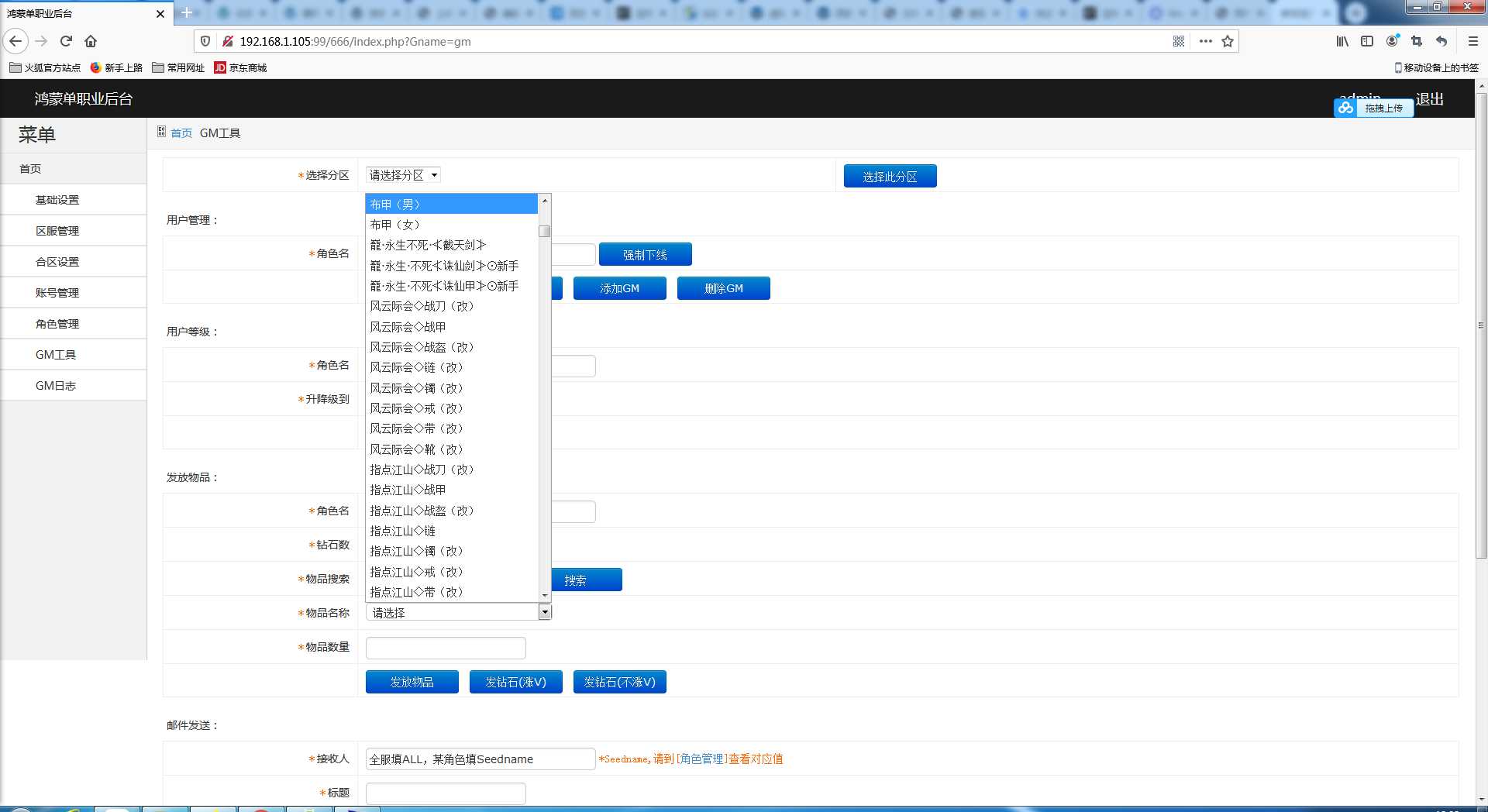This screenshot has width=1488, height=812.
Task: Click the item dropdown list scrollbar thumb
Action: pos(545,231)
